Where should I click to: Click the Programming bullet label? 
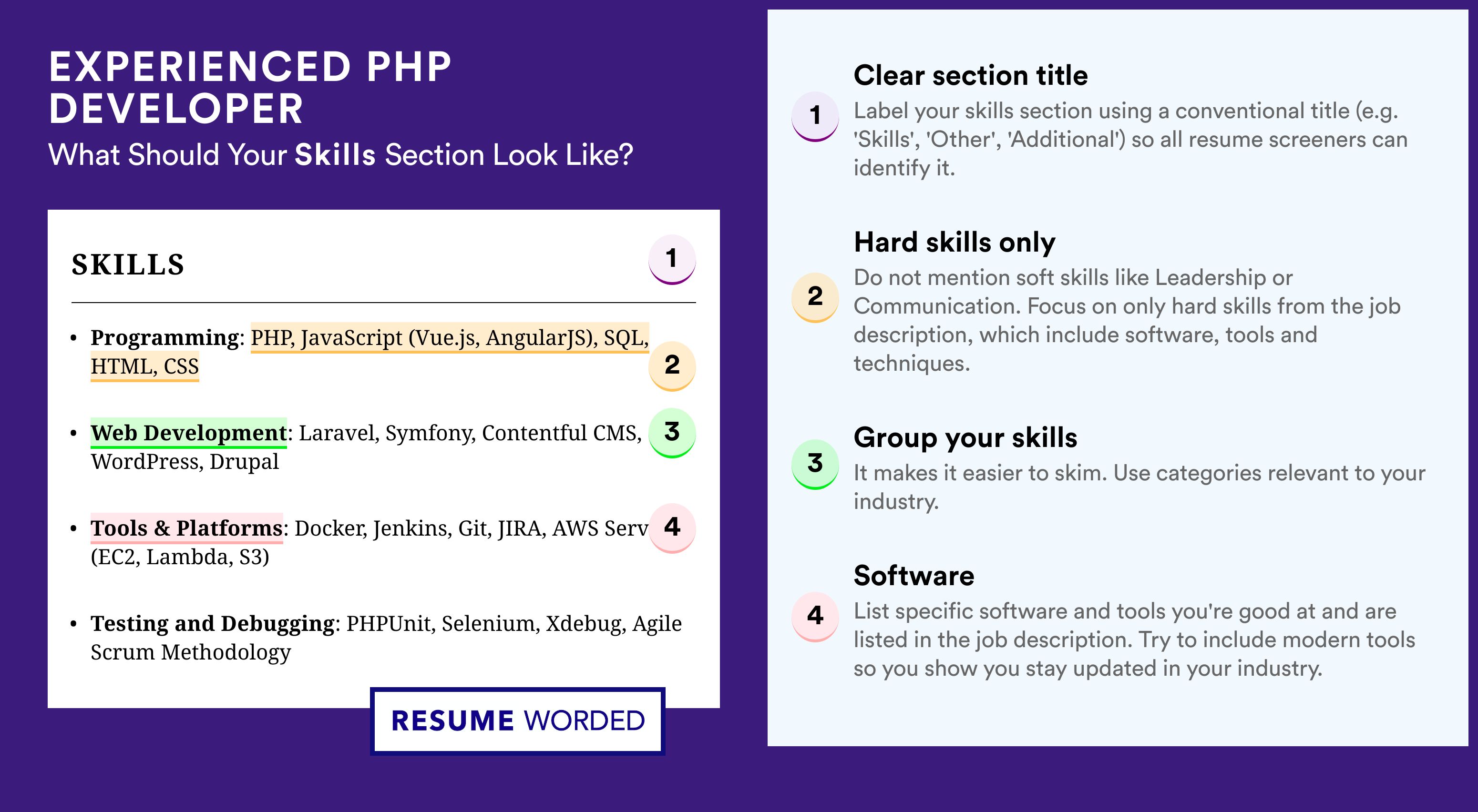pos(164,338)
